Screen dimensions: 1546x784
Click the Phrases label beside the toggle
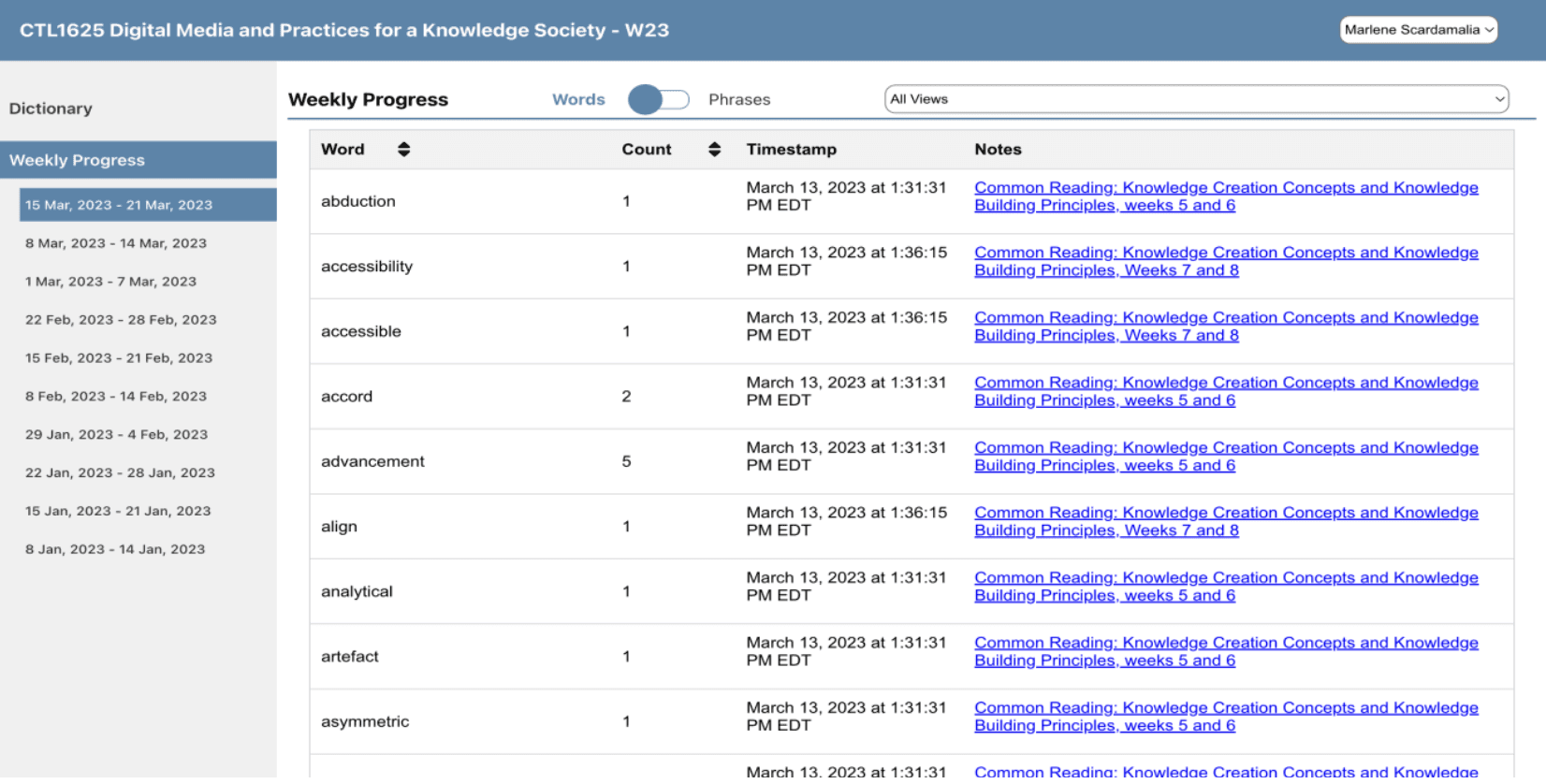[739, 99]
